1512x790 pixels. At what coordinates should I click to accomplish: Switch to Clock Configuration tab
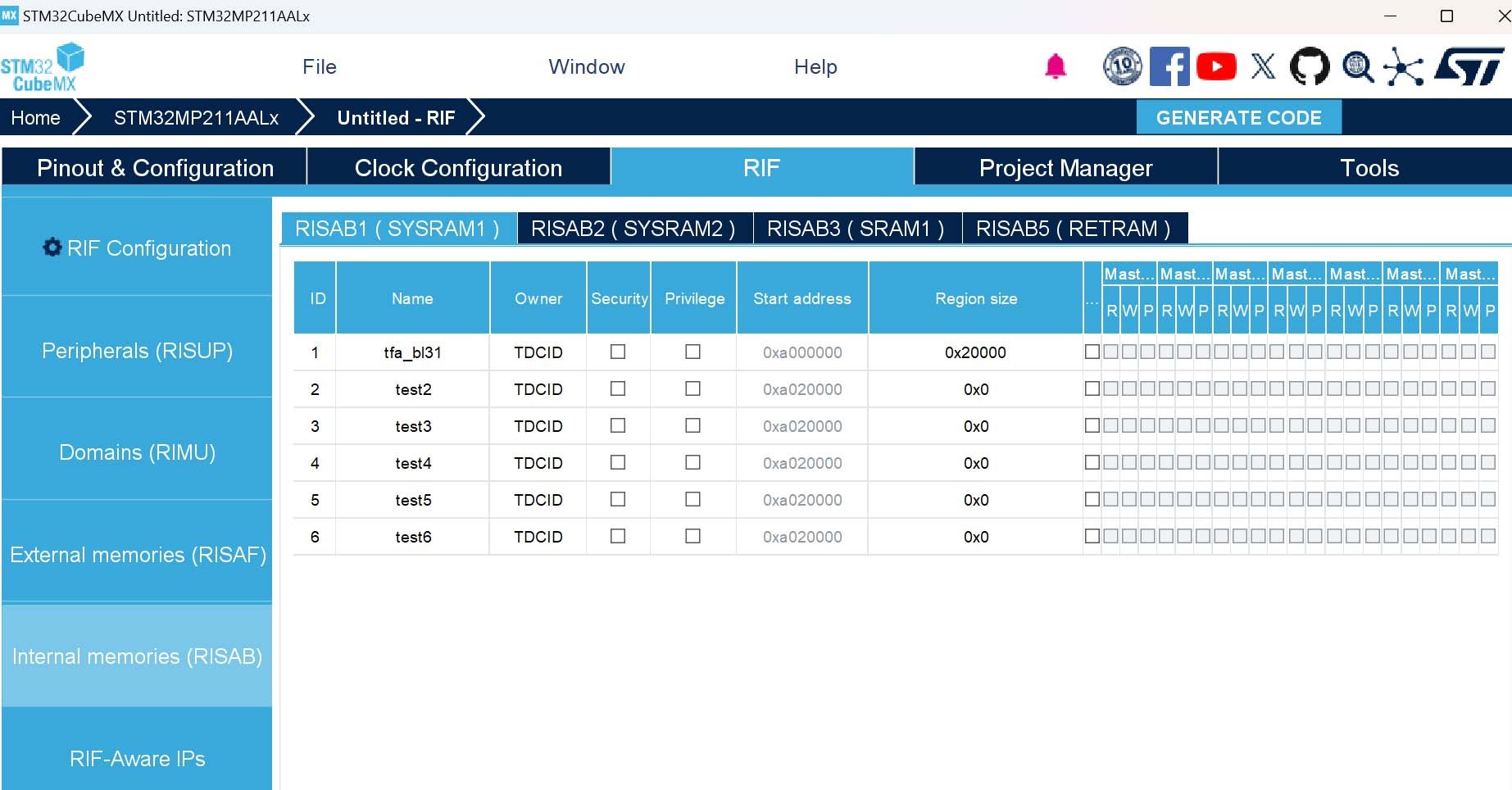click(458, 167)
